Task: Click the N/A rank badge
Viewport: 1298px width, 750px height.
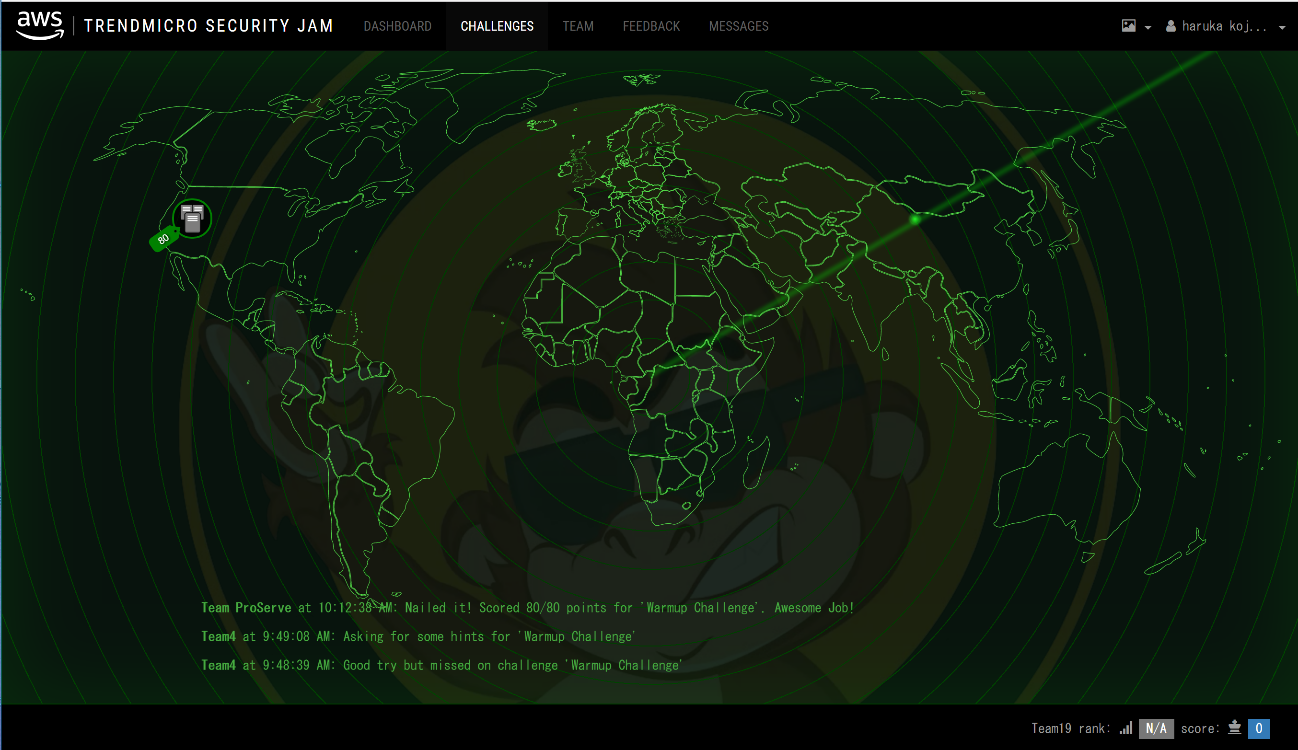Action: tap(1156, 728)
